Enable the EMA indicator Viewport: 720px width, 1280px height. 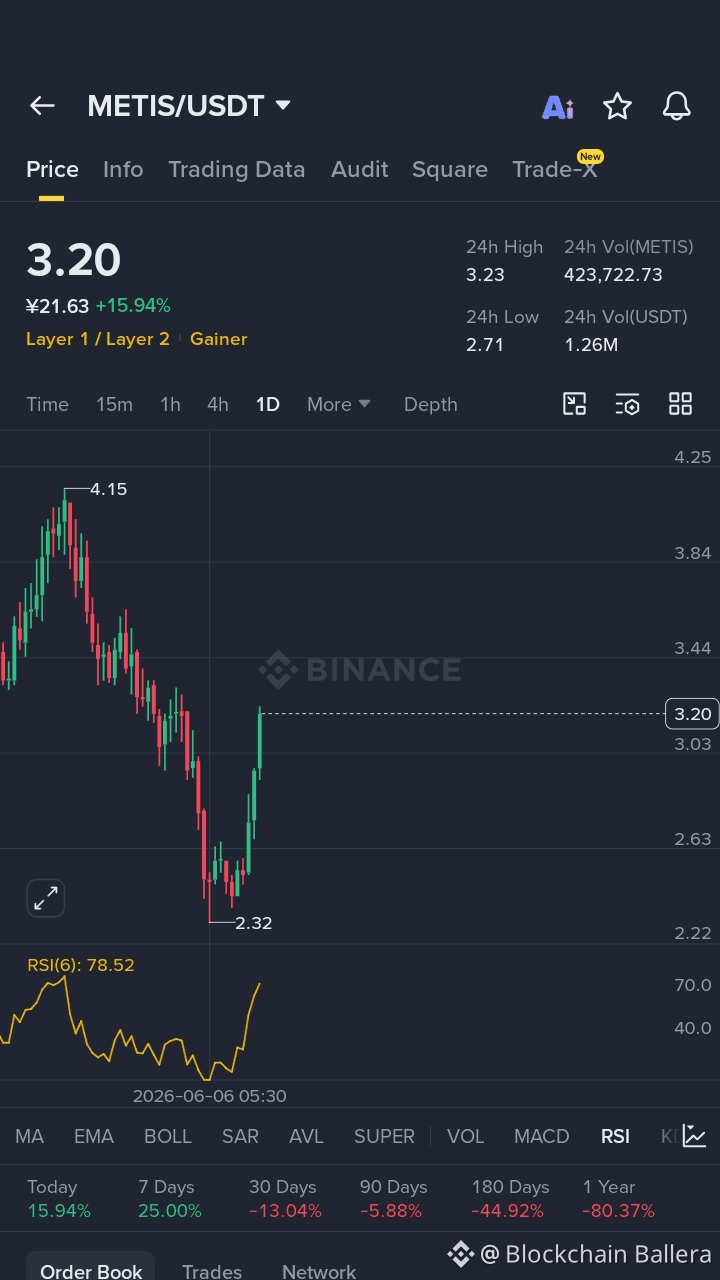(x=94, y=1136)
